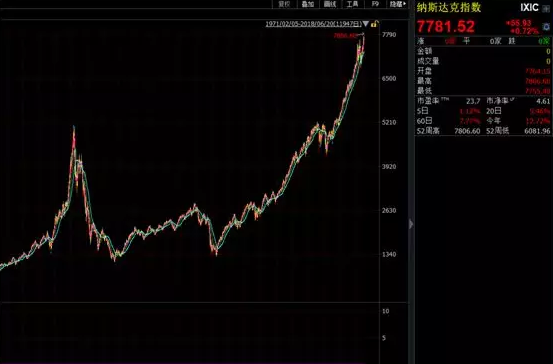This screenshot has height=364, width=553.
Task: Open the date range dropdown triangle
Action: pyautogui.click(x=365, y=24)
